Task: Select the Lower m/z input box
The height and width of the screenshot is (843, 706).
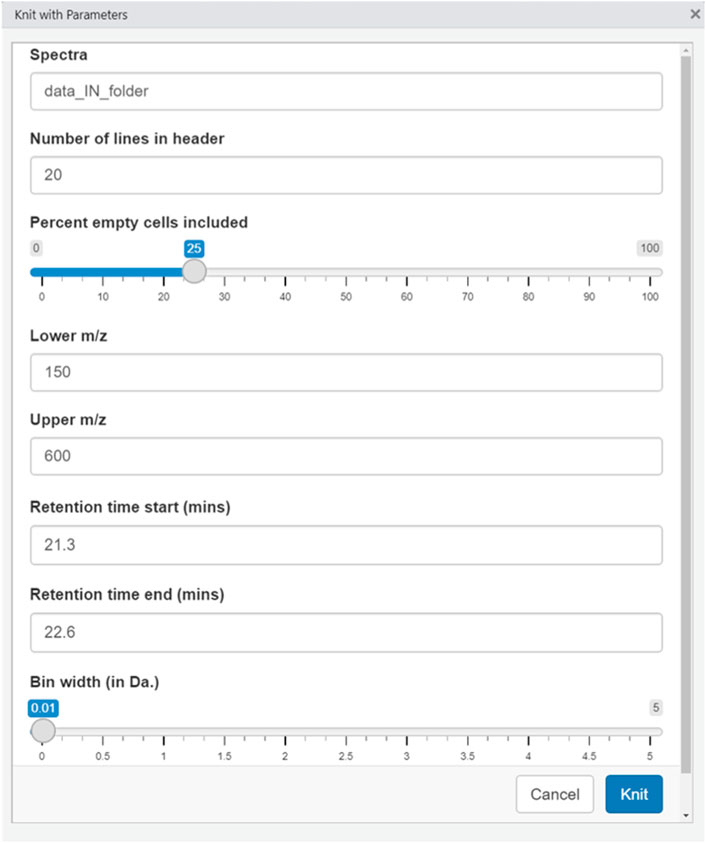Action: pos(346,372)
